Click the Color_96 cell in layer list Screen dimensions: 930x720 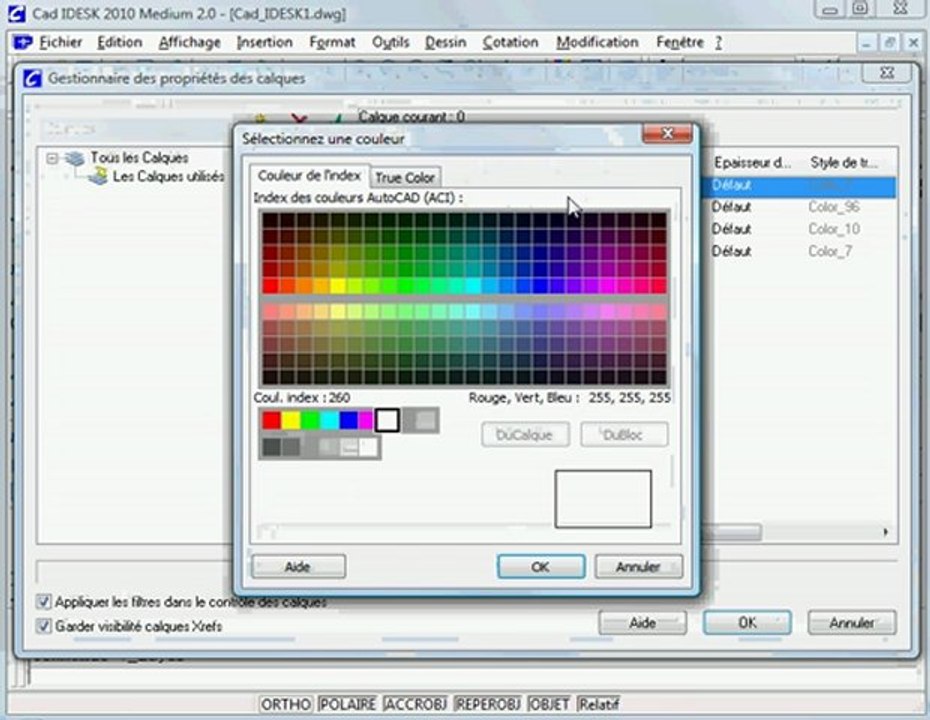tap(834, 207)
